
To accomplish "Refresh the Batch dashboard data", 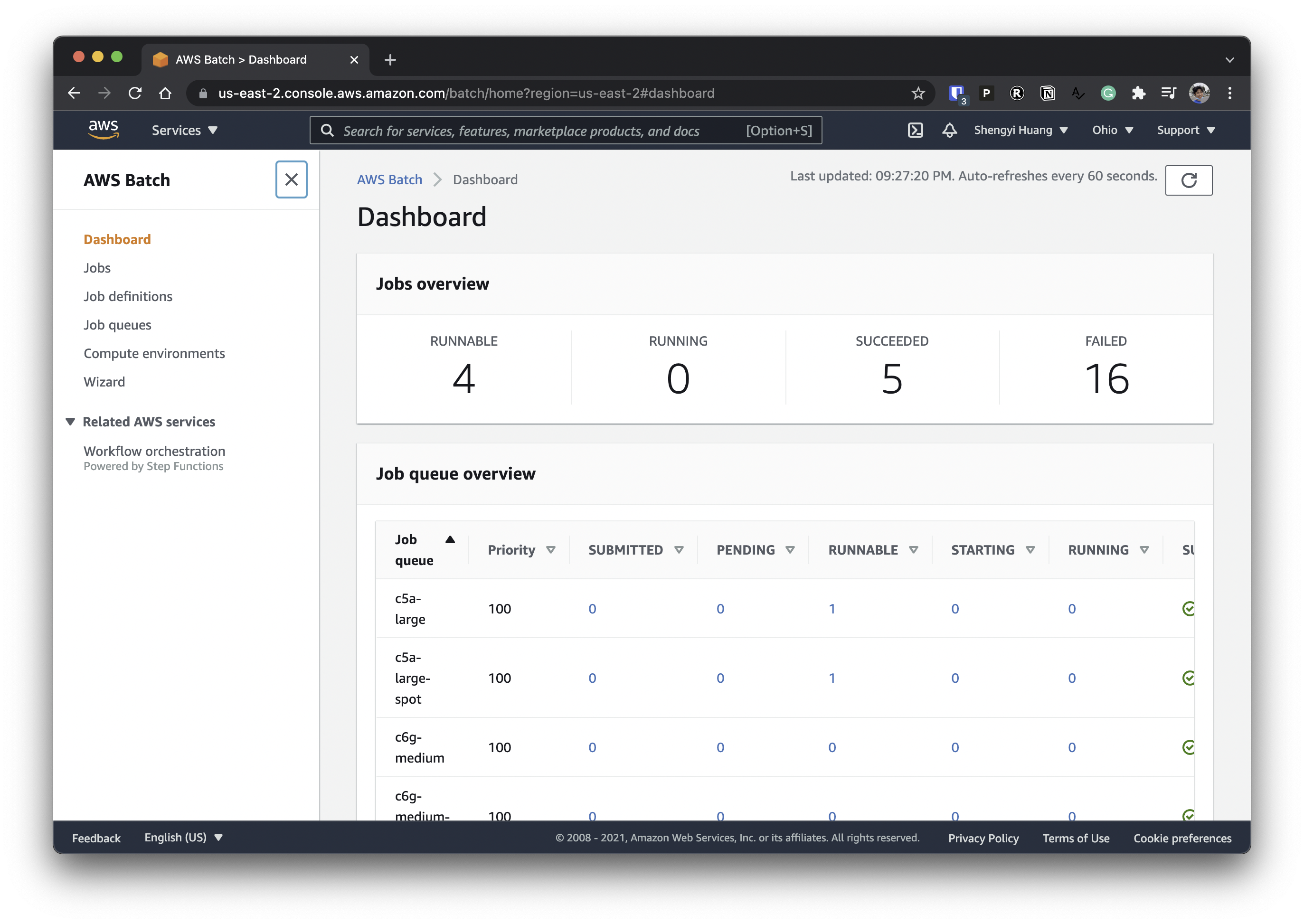I will tap(1188, 180).
